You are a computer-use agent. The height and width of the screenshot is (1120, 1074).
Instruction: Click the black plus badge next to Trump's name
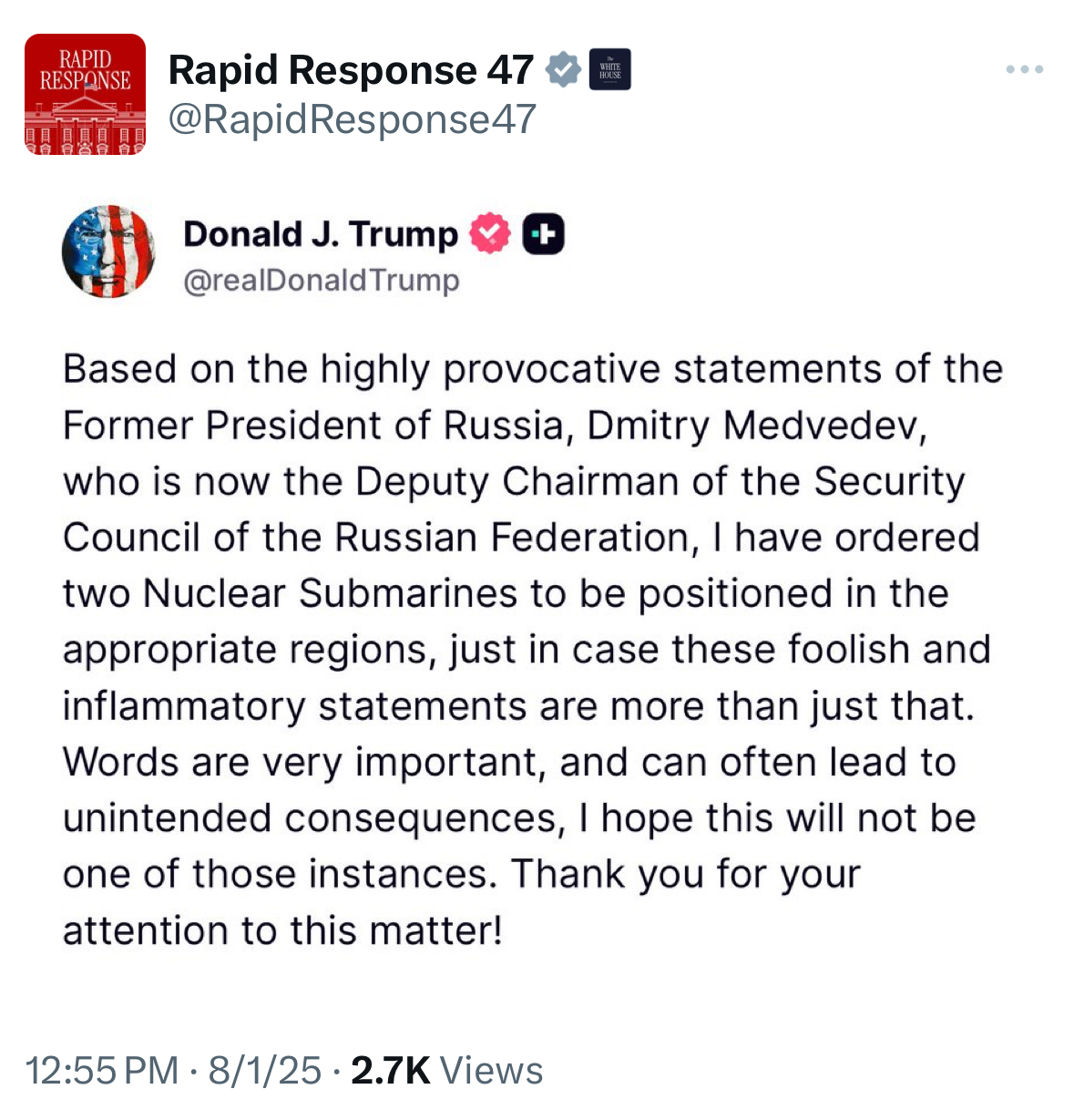coord(543,234)
